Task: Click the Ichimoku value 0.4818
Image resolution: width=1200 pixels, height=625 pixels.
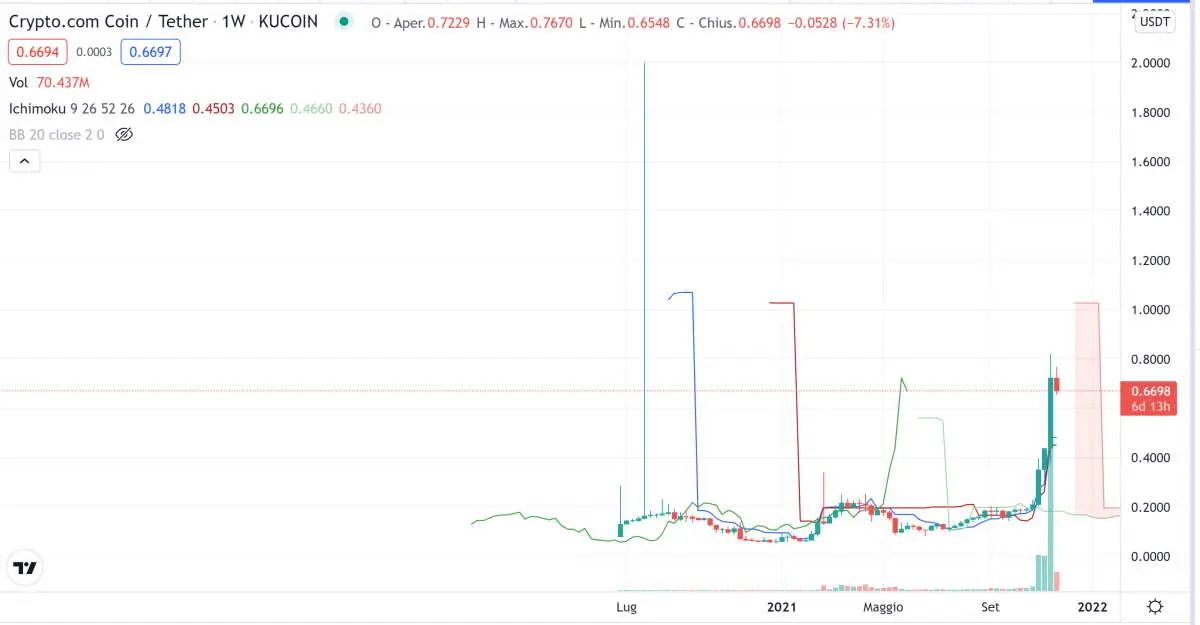Action: (x=164, y=108)
